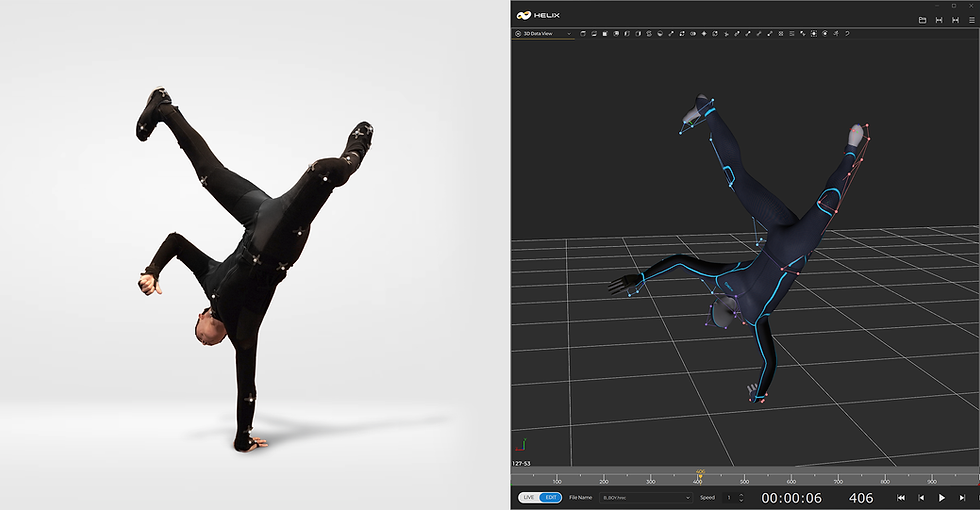Screen dimensions: 980x510
Task: Click the highlighted boxed-dot toolbar icon
Action: [x=814, y=34]
